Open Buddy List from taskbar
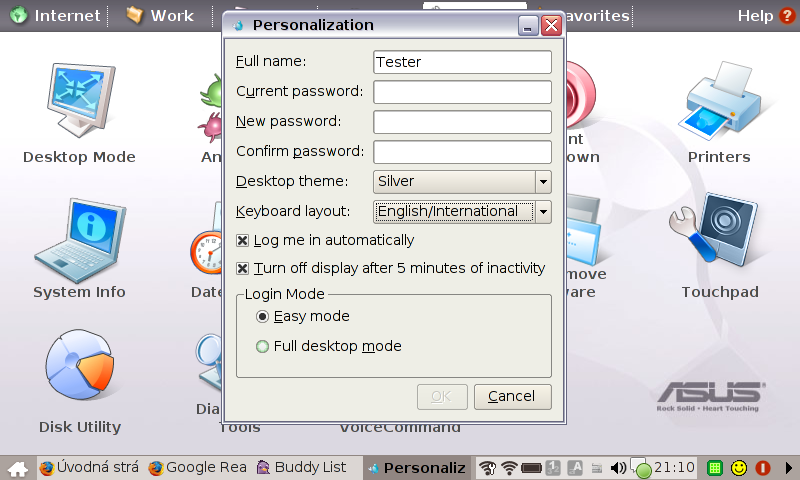This screenshot has height=480, width=800. coord(302,468)
